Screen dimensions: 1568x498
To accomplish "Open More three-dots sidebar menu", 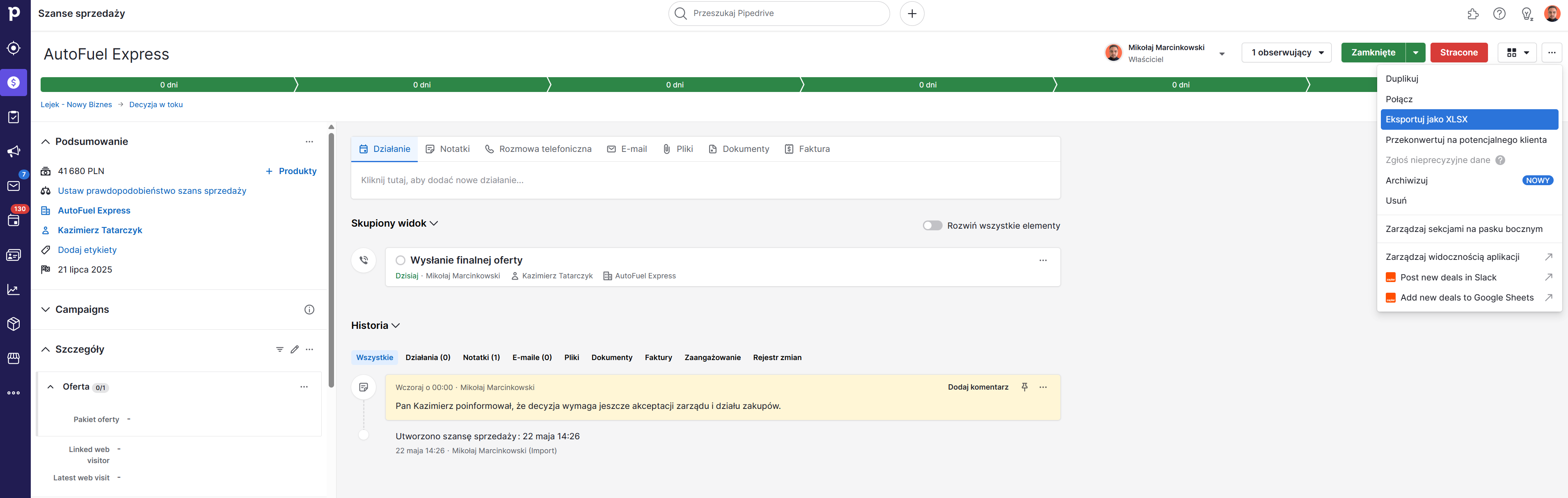I will pyautogui.click(x=14, y=392).
